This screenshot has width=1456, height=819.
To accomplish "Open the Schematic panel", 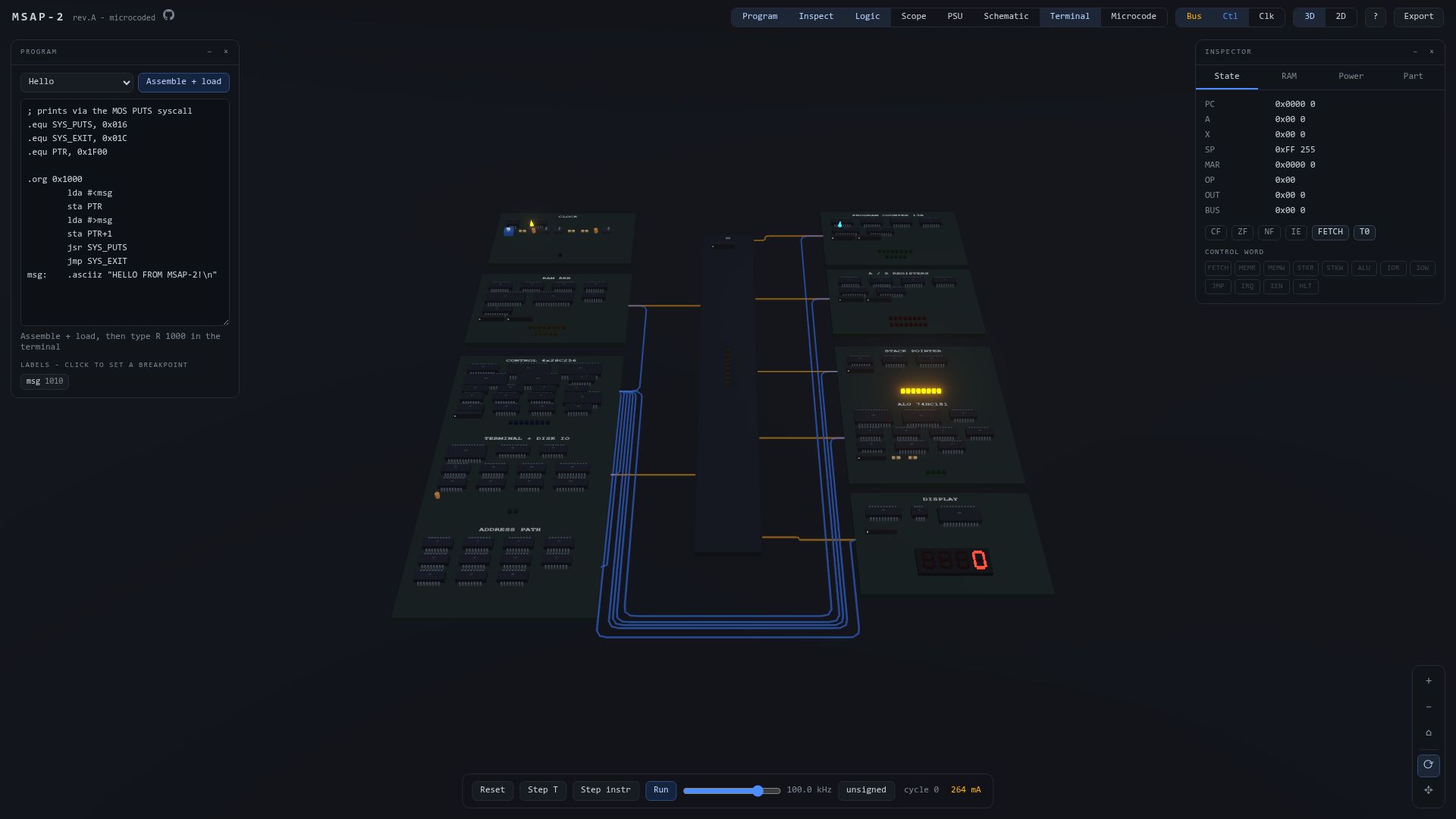I will pyautogui.click(x=1006, y=17).
